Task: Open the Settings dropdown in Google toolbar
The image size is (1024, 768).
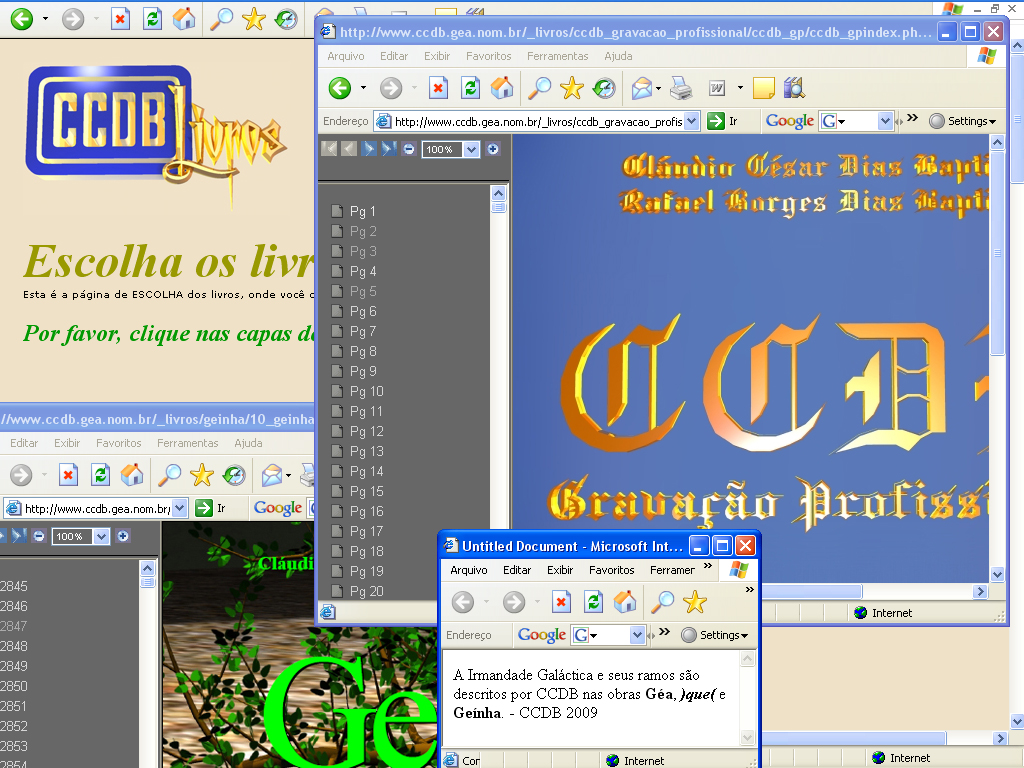Action: [964, 121]
